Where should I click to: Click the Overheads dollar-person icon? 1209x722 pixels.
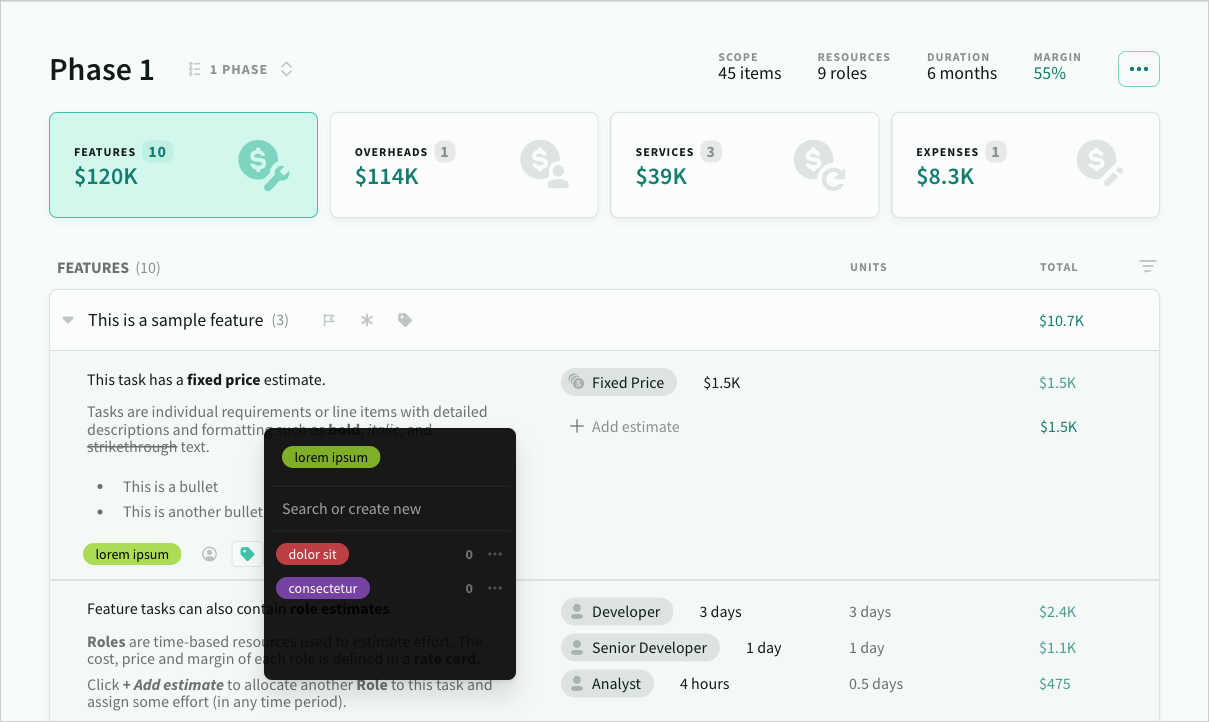pos(545,165)
